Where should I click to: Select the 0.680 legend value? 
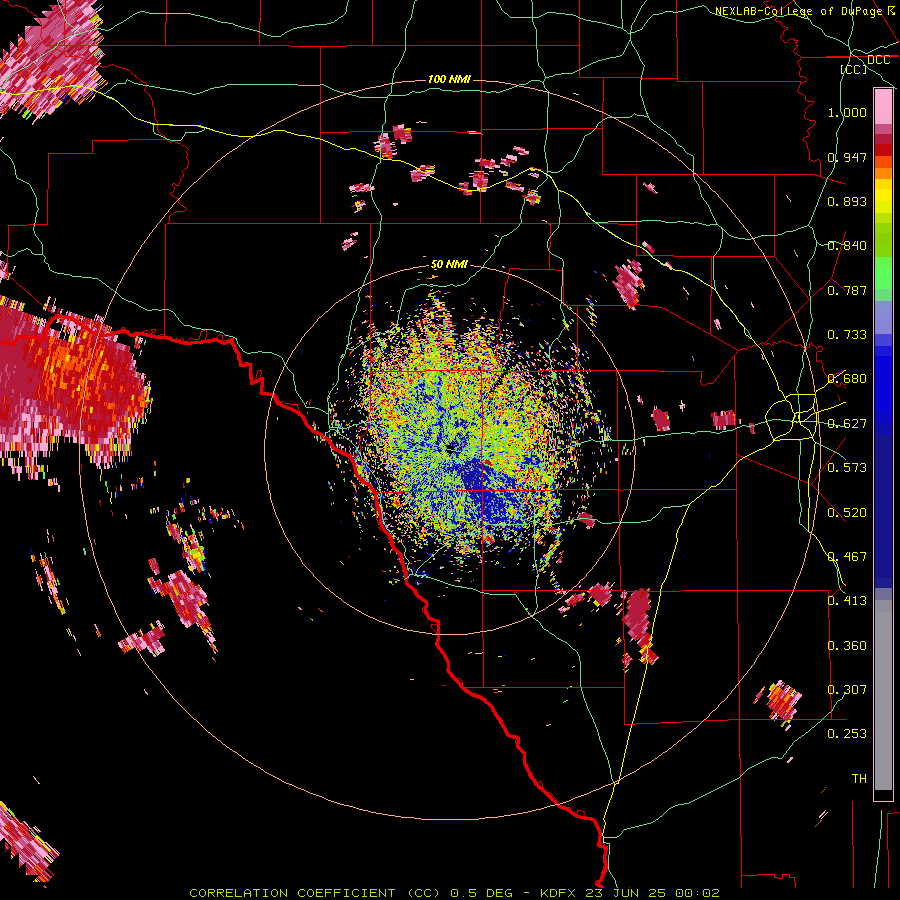click(x=847, y=379)
